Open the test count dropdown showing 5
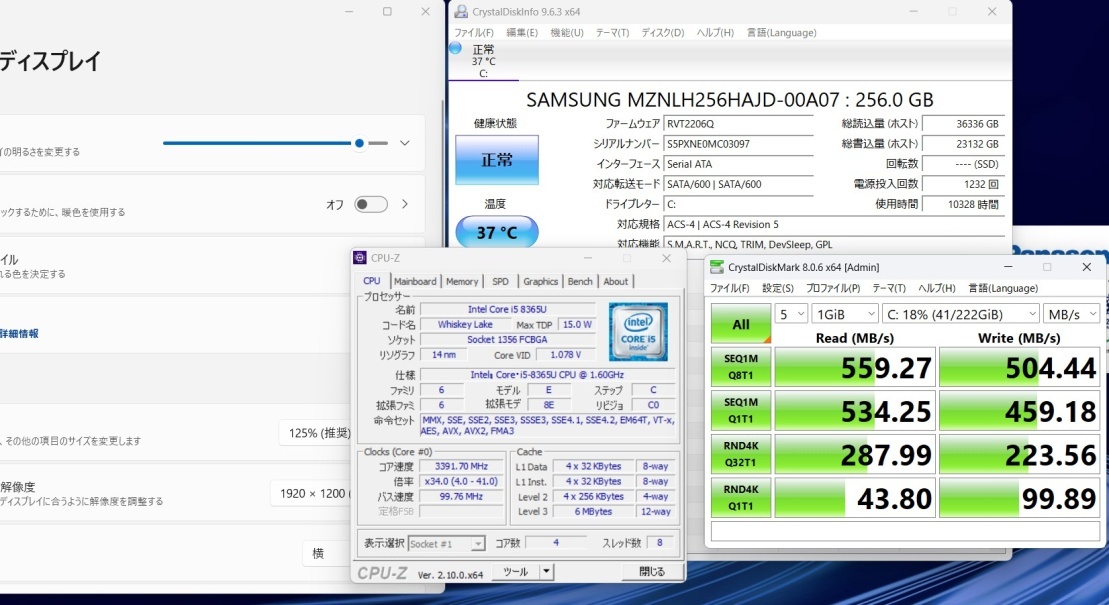Image resolution: width=1109 pixels, height=605 pixels. (x=791, y=314)
